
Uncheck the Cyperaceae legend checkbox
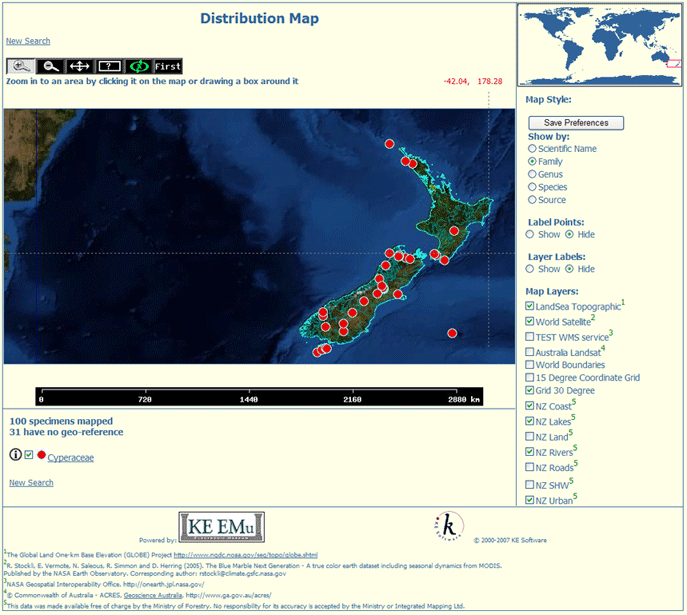point(28,456)
